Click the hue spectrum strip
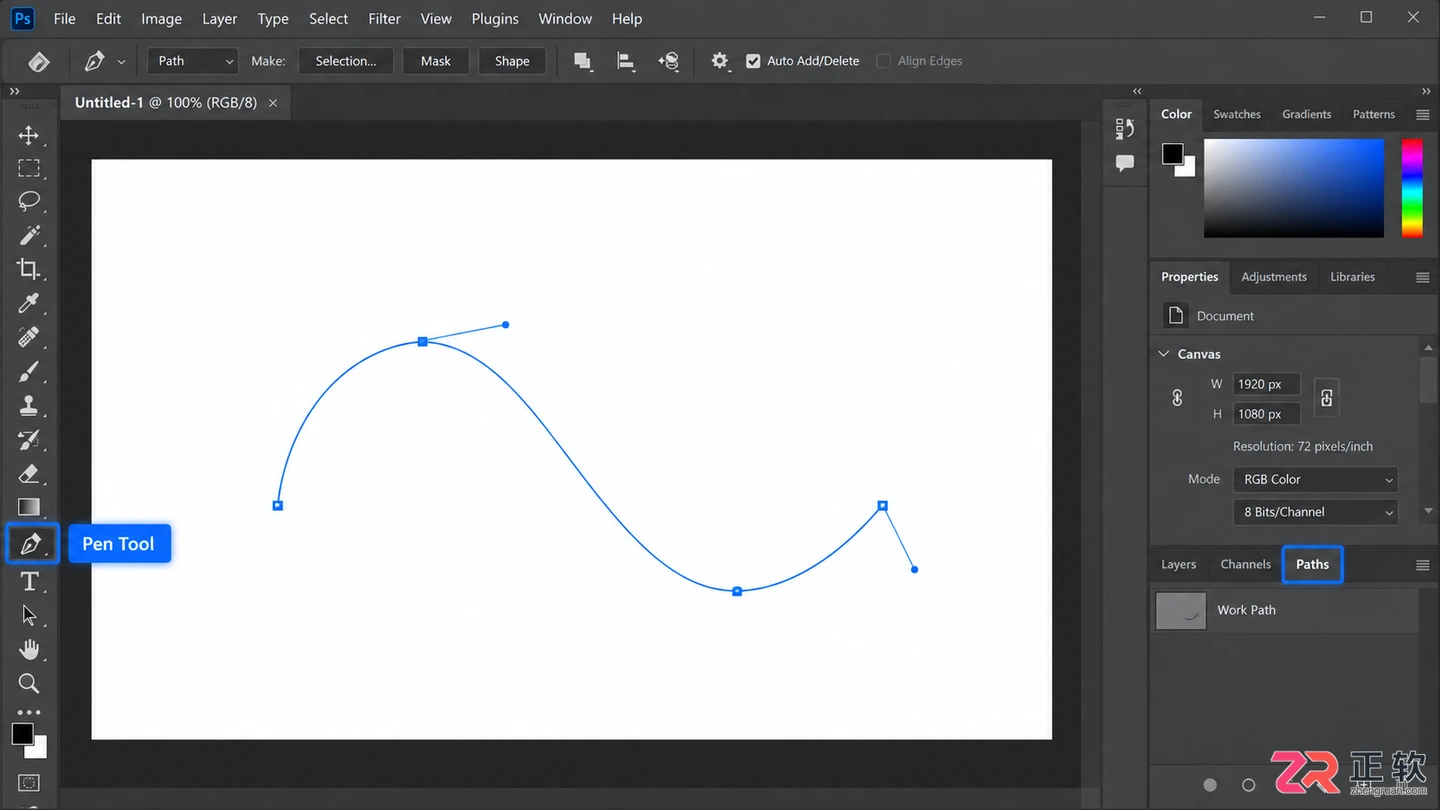The height and width of the screenshot is (810, 1440). (1411, 188)
